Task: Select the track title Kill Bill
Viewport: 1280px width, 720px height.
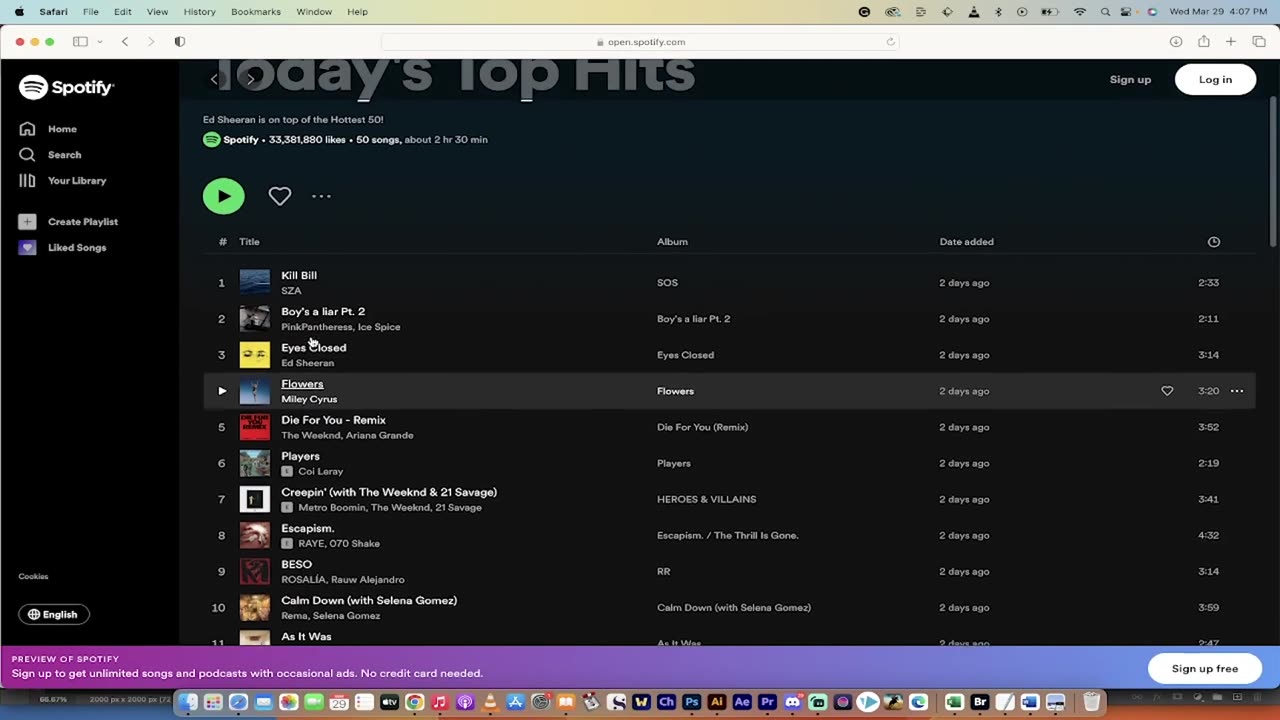Action: tap(299, 276)
